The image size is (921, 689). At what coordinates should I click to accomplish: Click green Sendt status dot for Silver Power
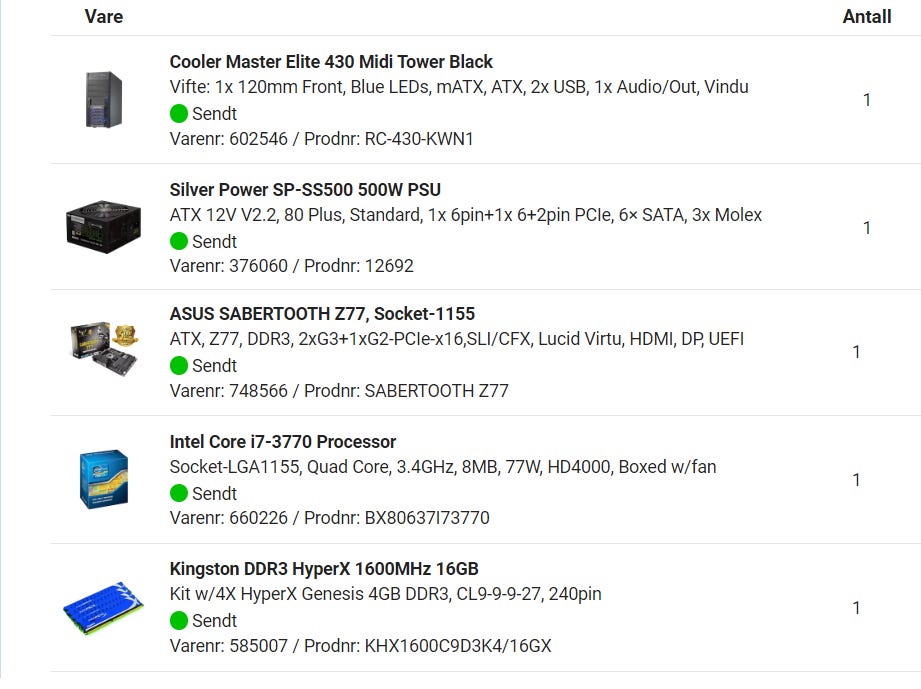point(179,241)
